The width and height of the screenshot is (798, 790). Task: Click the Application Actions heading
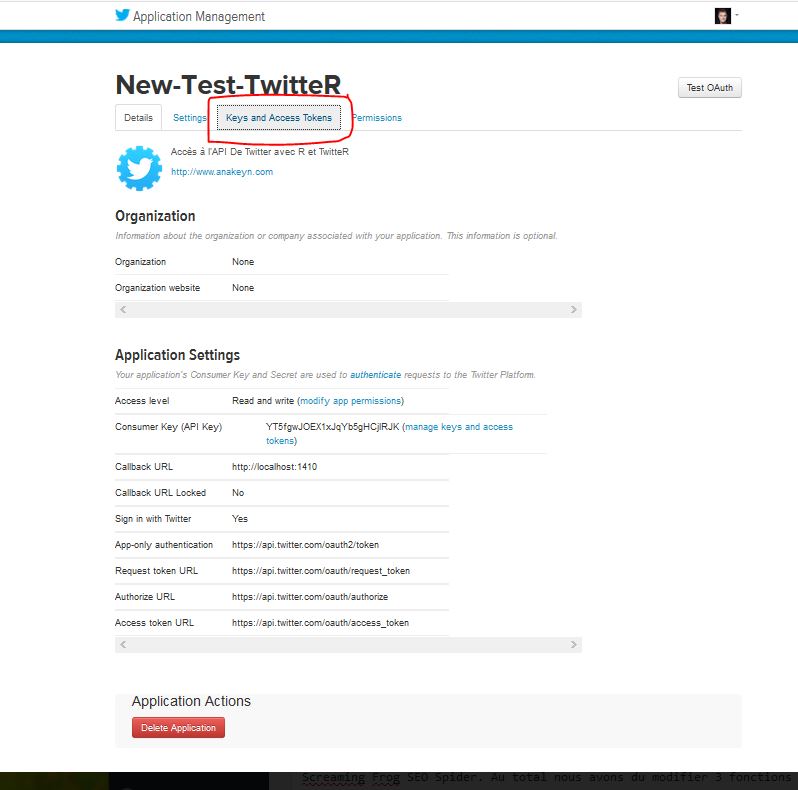pos(191,701)
